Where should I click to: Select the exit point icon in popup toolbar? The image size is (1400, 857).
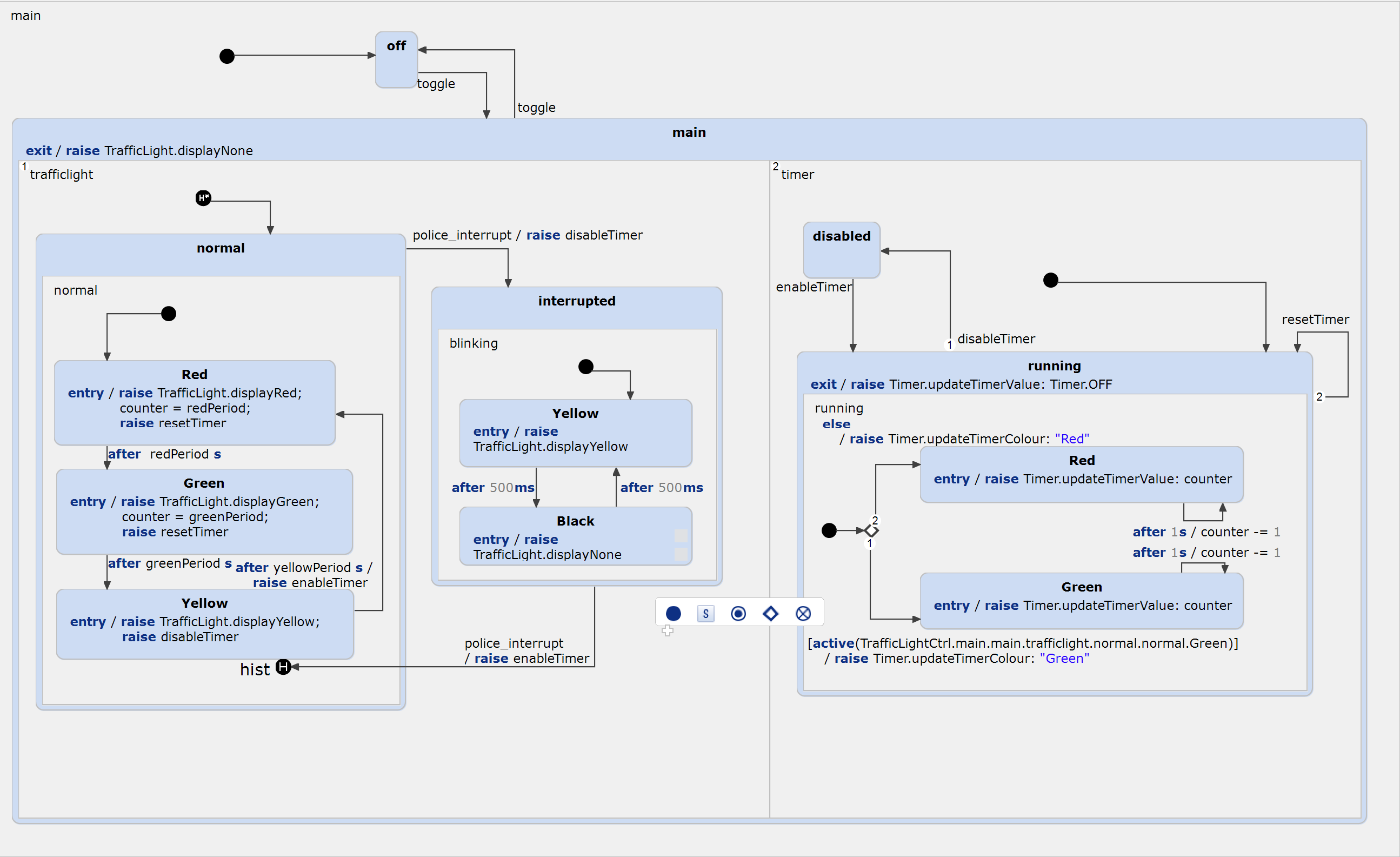[x=803, y=614]
